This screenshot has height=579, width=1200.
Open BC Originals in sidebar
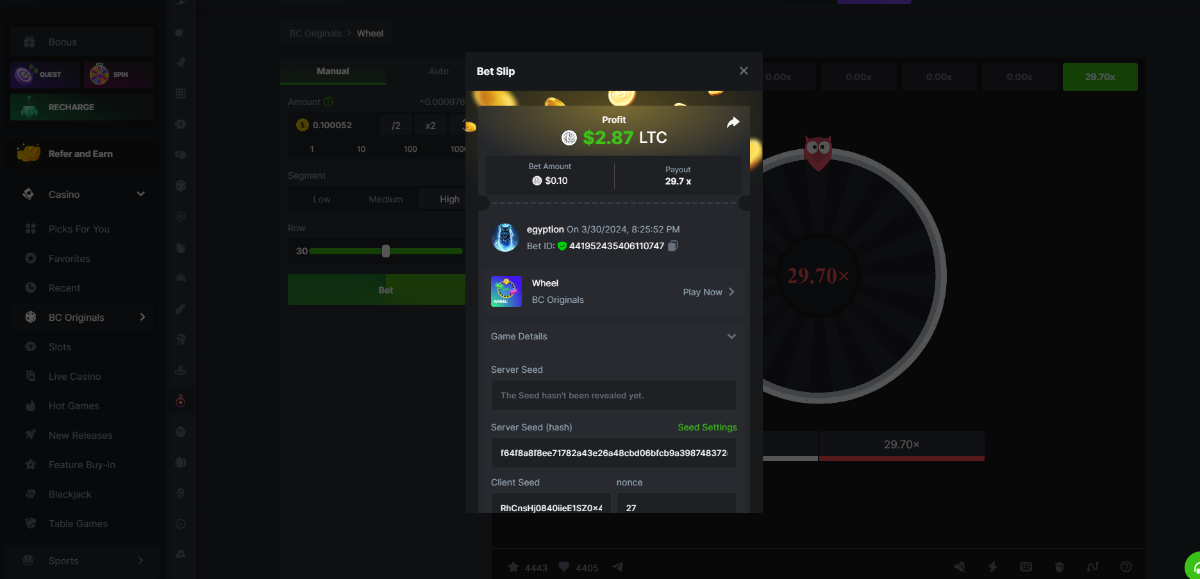click(x=76, y=317)
